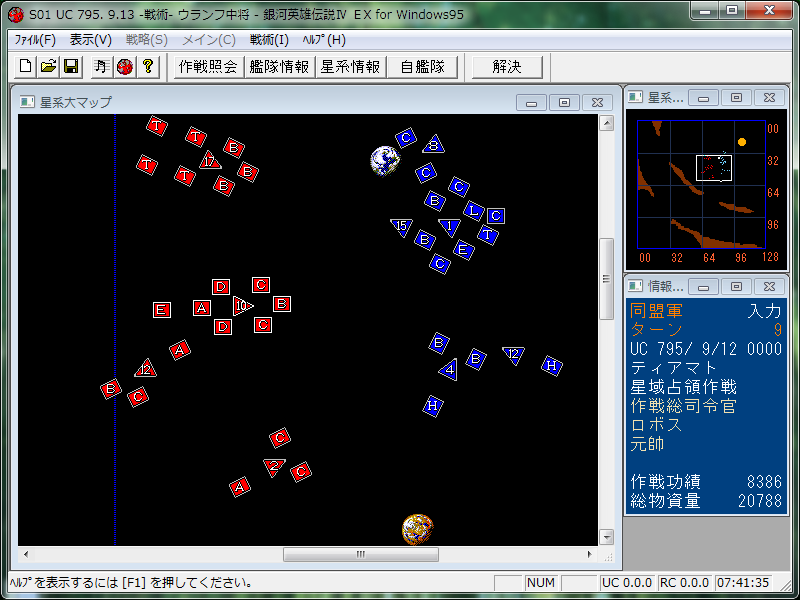This screenshot has height=600, width=800.
Task: Click the UC 795/ 9/12 0000 date line
Action: (706, 349)
